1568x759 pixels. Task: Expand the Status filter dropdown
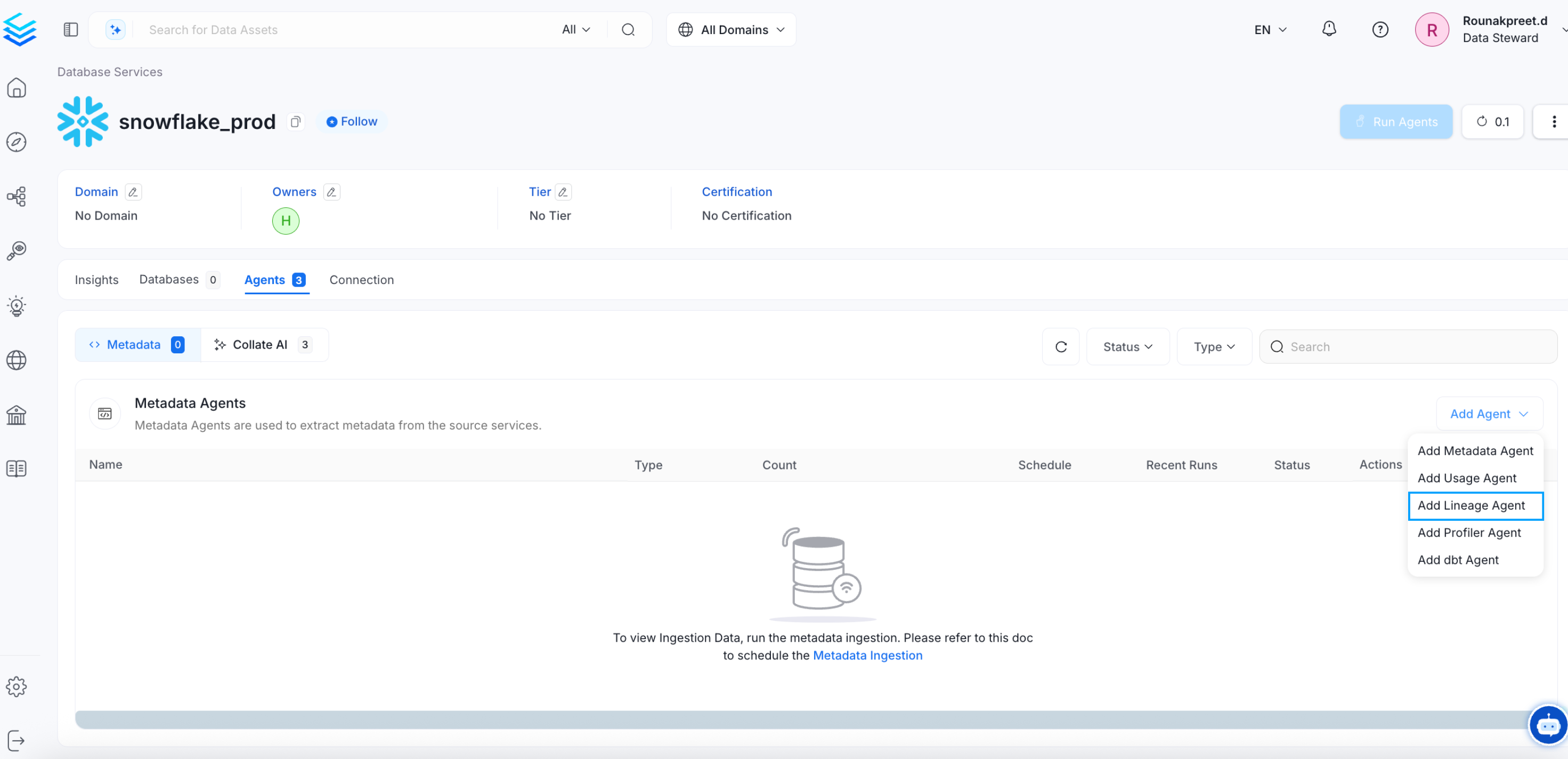pos(1127,346)
